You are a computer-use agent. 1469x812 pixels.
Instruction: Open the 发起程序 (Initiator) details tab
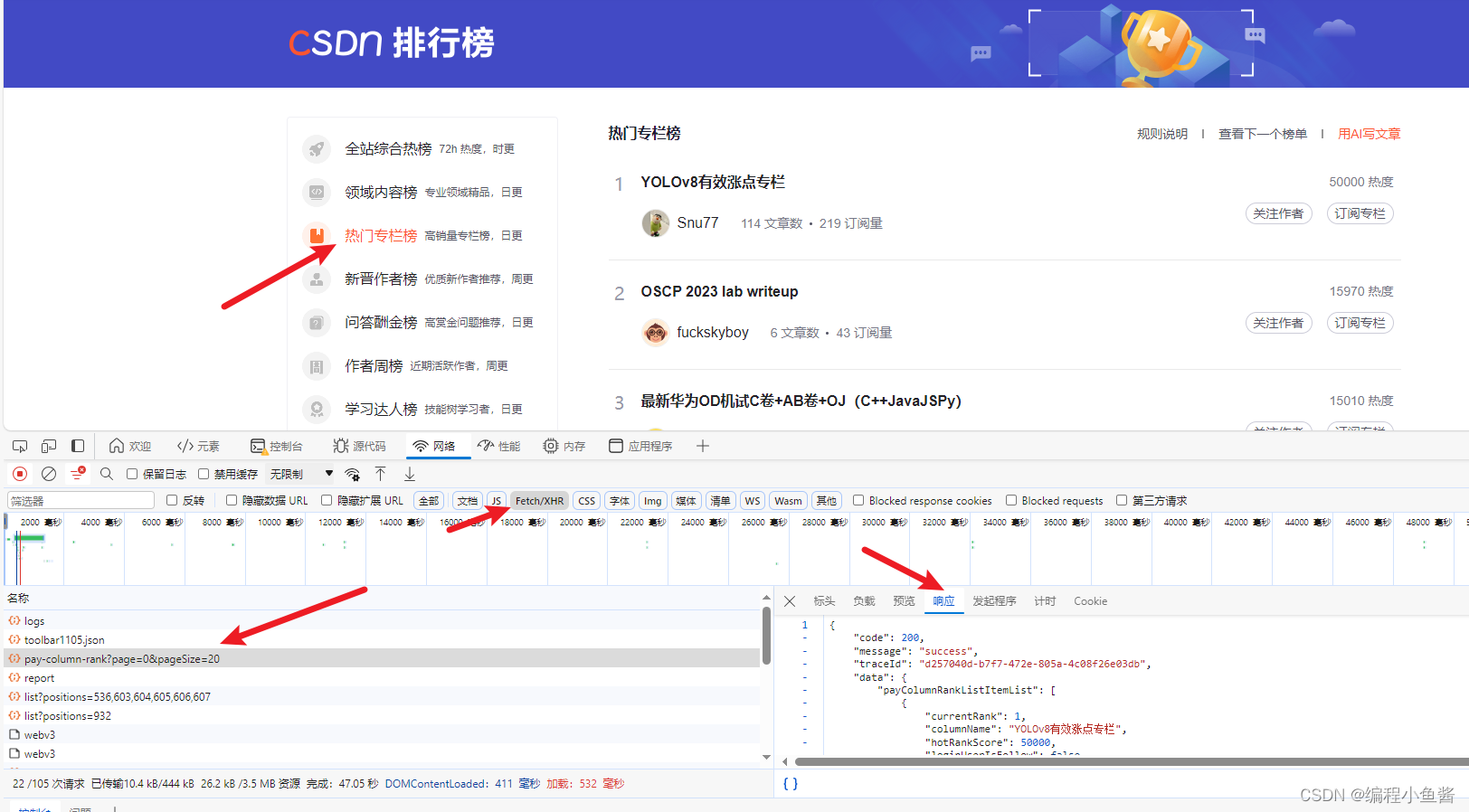(994, 600)
